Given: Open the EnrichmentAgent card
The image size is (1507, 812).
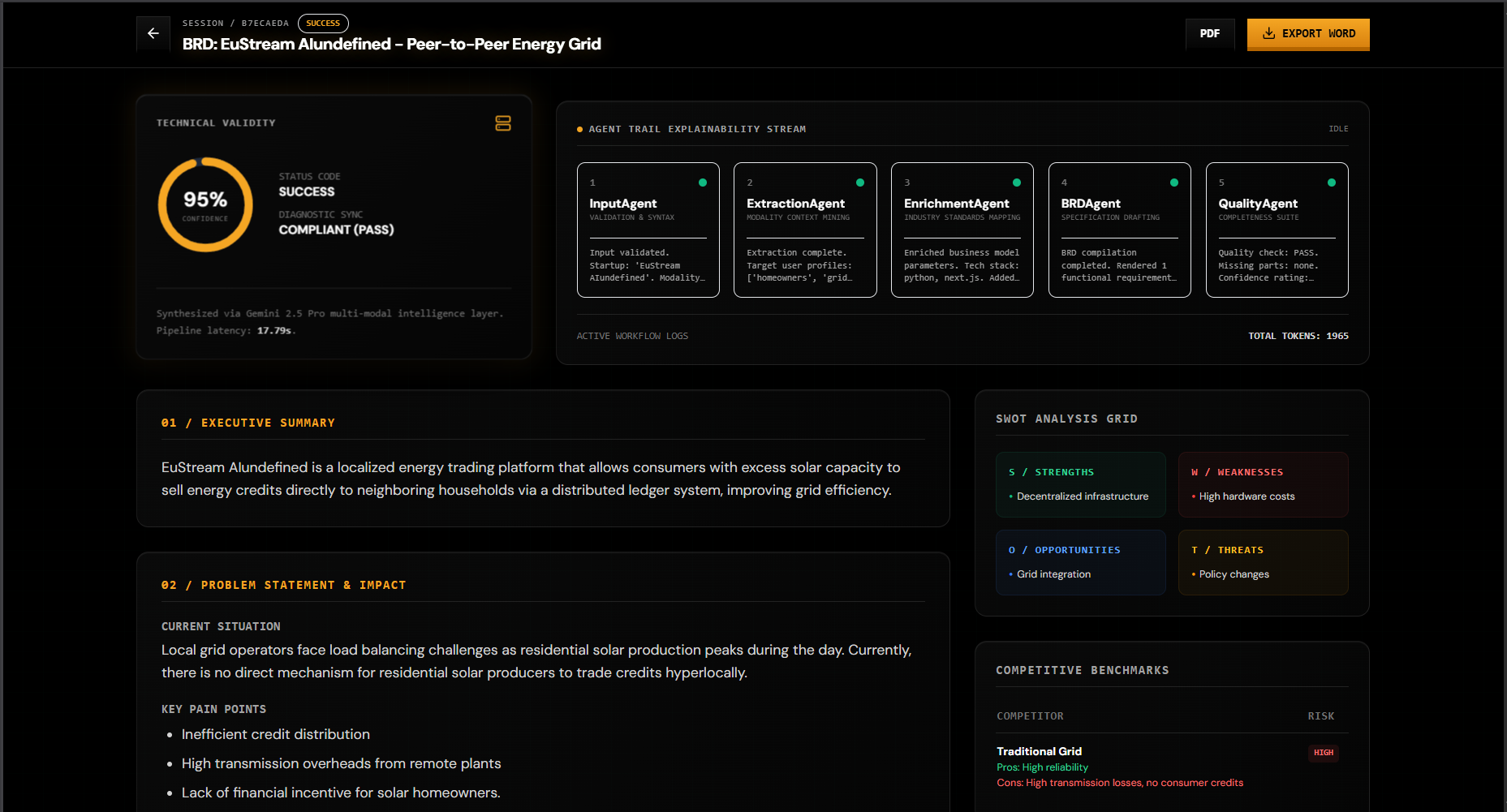Looking at the screenshot, I should coord(962,230).
